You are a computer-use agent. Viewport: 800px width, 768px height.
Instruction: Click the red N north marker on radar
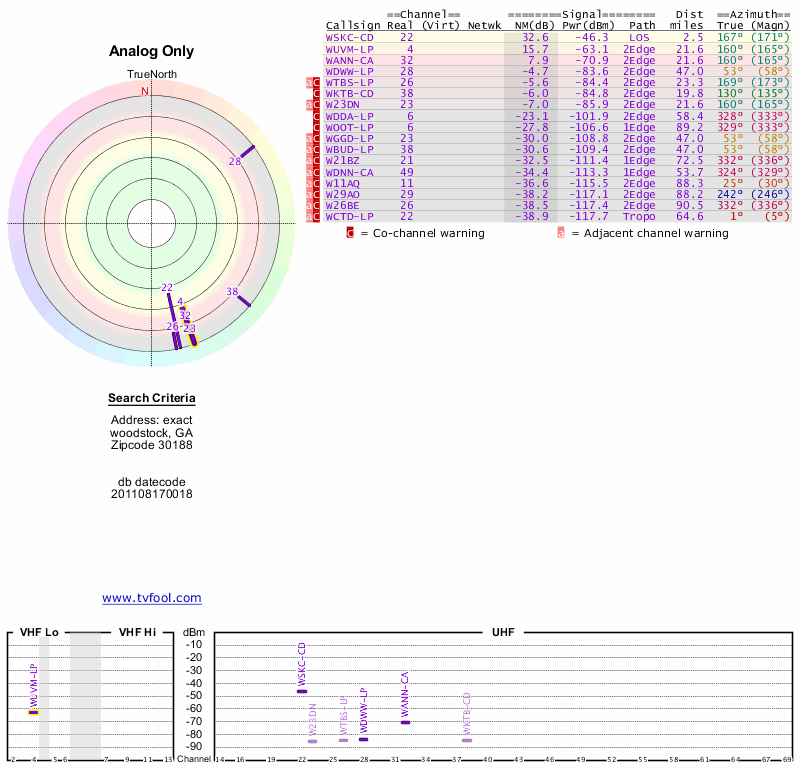(145, 91)
